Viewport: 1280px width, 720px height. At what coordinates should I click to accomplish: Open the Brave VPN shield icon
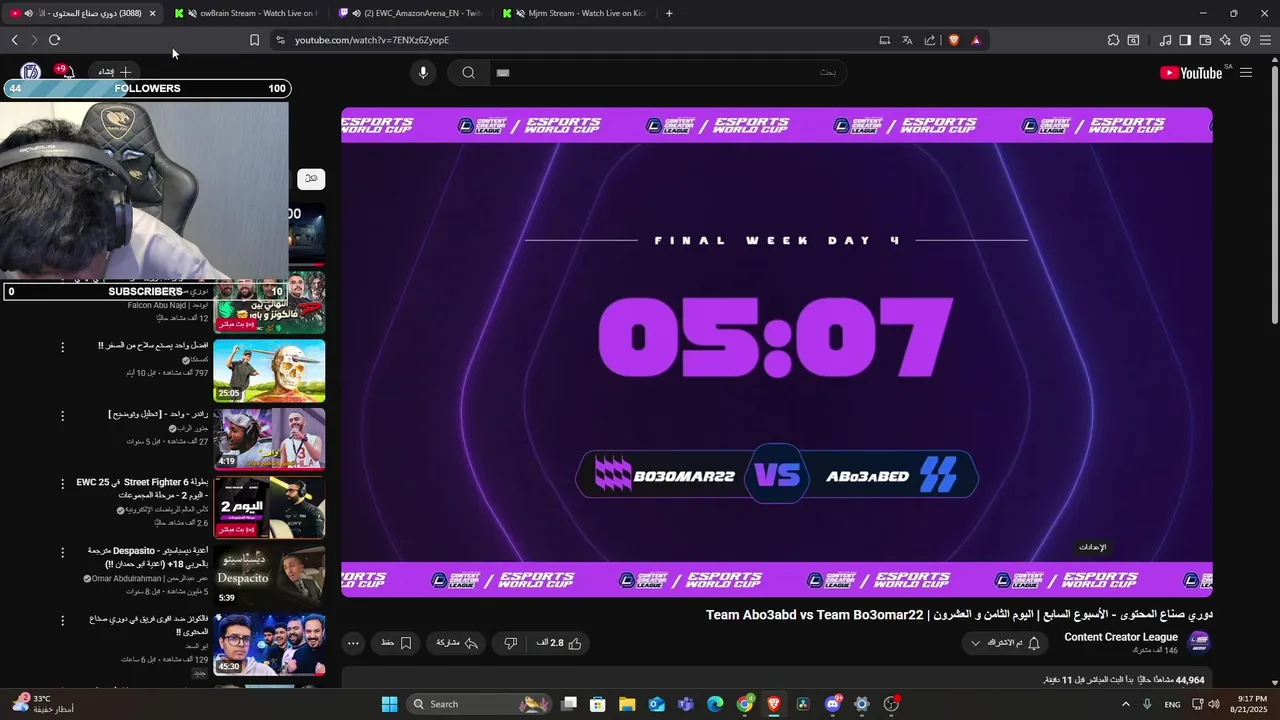pos(1245,40)
